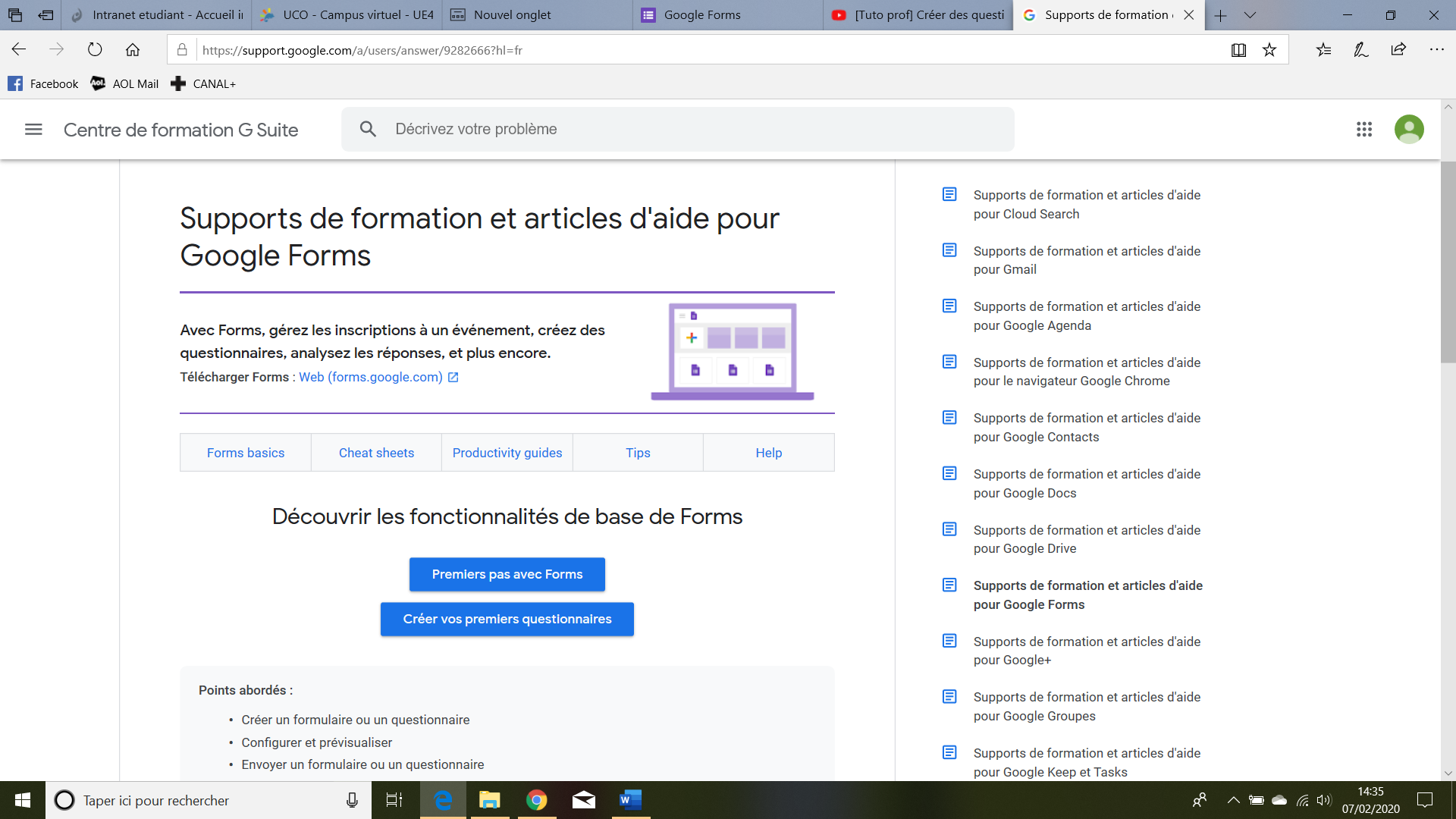Viewport: 1456px width, 819px height.
Task: Click the browser refresh icon
Action: (95, 50)
